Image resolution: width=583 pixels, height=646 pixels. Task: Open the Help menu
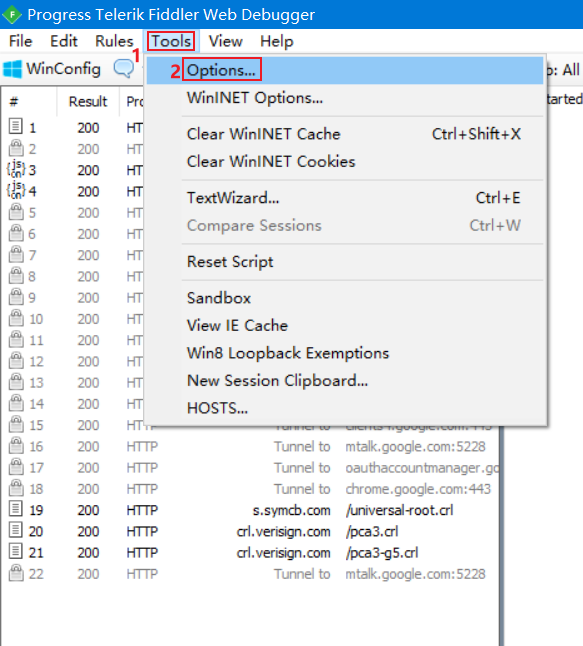[x=277, y=41]
